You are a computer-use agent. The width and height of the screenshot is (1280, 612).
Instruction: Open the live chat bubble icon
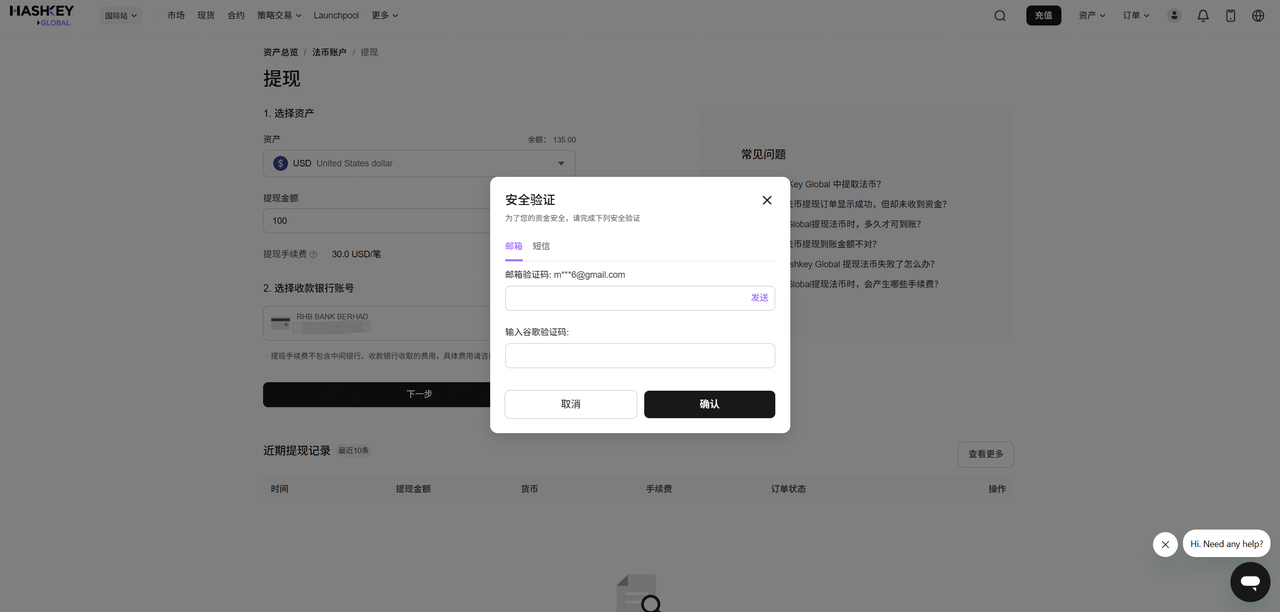click(x=1249, y=581)
